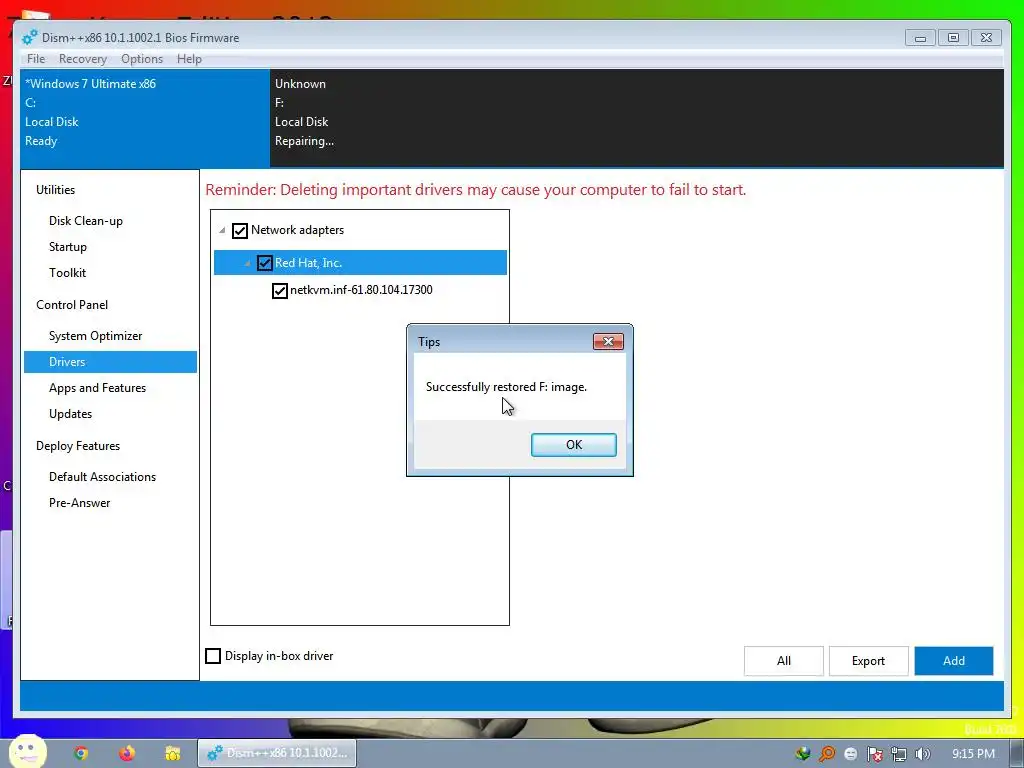Image resolution: width=1024 pixels, height=768 pixels.
Task: Select Drivers in the sidebar
Action: tap(110, 362)
